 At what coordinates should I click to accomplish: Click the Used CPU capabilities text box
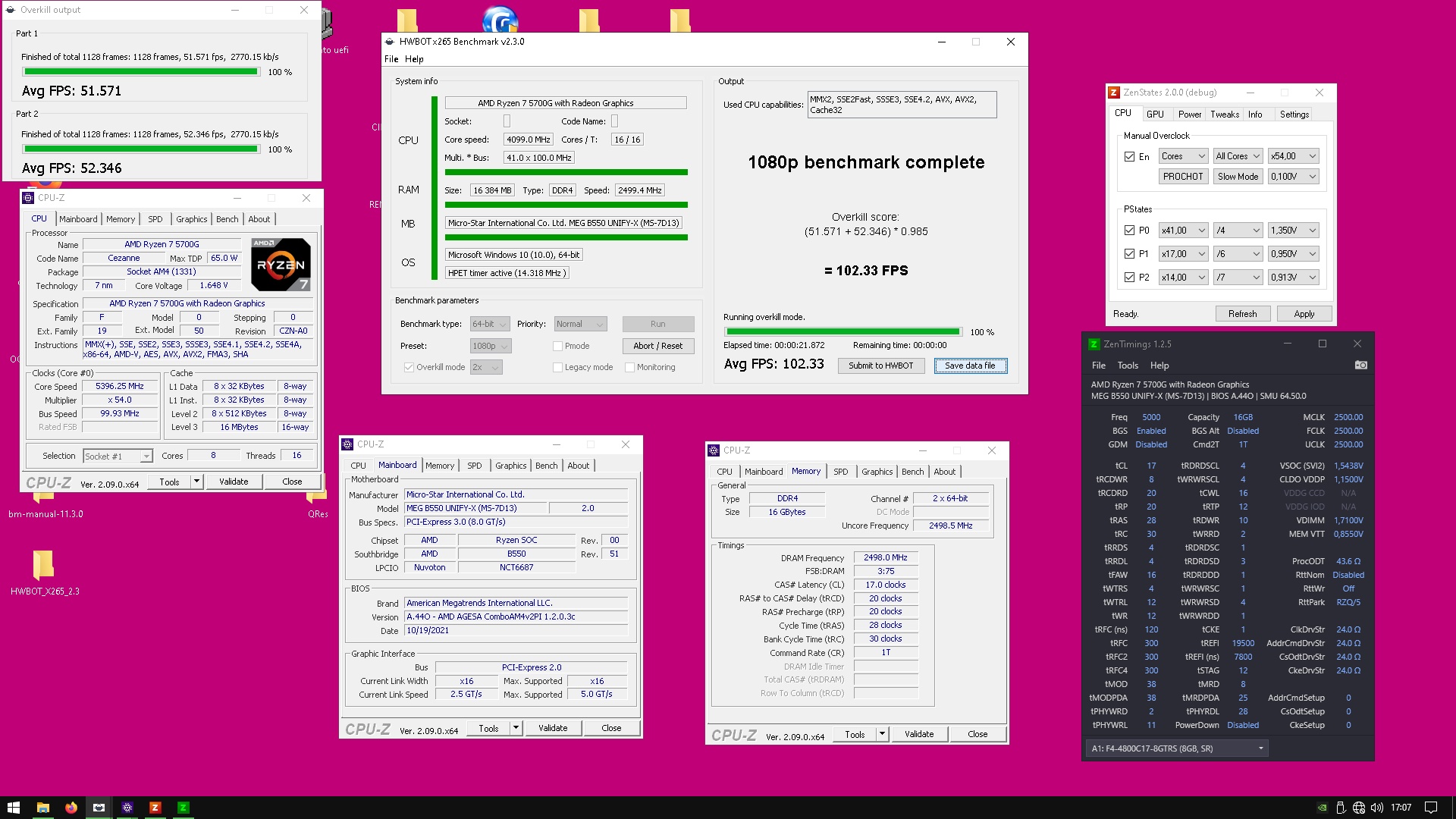pyautogui.click(x=902, y=105)
